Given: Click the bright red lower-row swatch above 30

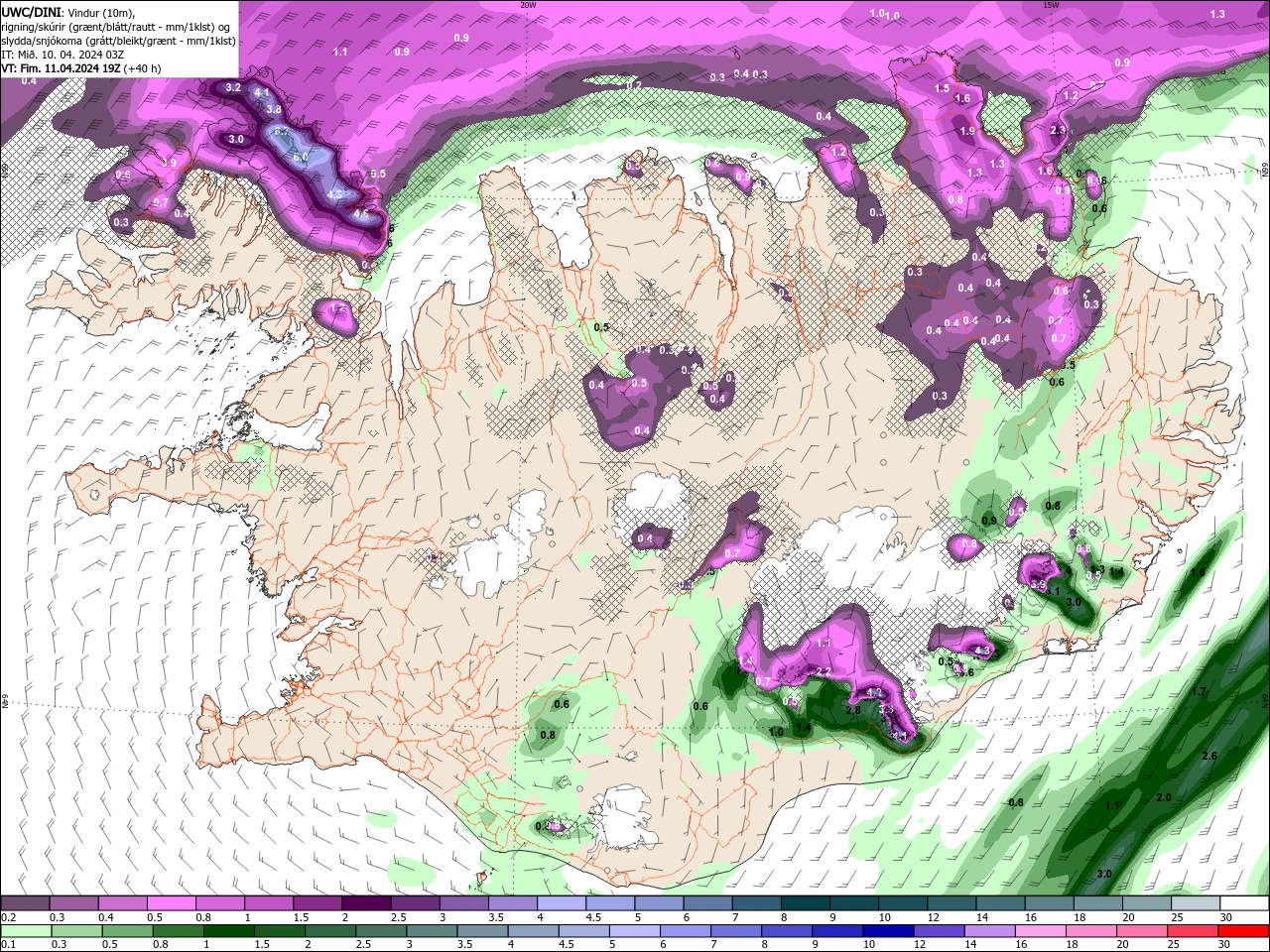Looking at the screenshot, I should 1244,931.
